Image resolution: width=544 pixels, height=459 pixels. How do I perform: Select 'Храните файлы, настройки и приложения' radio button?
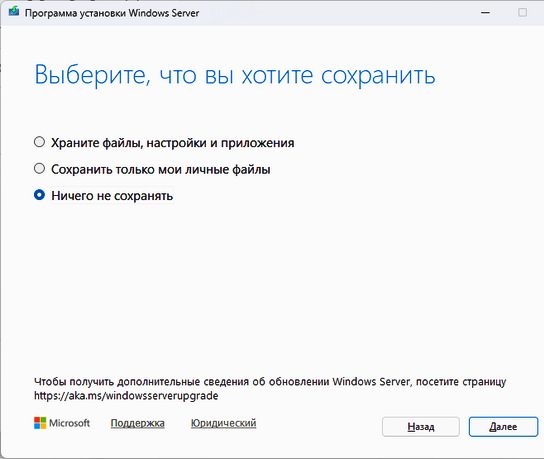[40, 142]
